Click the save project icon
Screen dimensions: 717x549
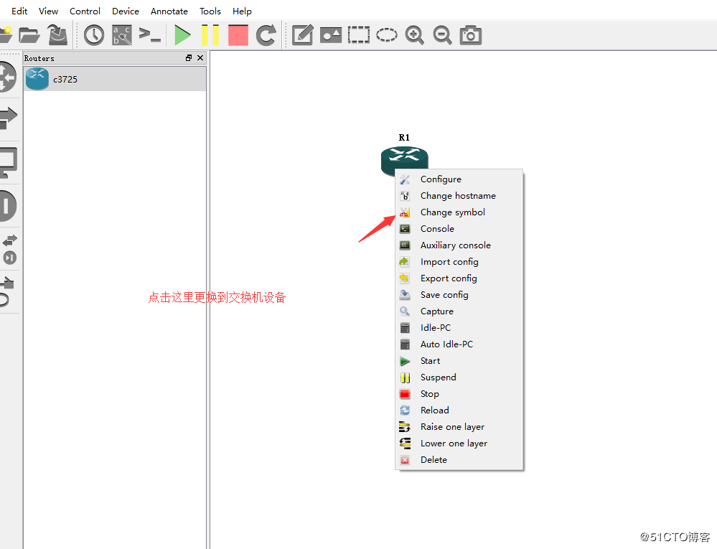tap(58, 35)
